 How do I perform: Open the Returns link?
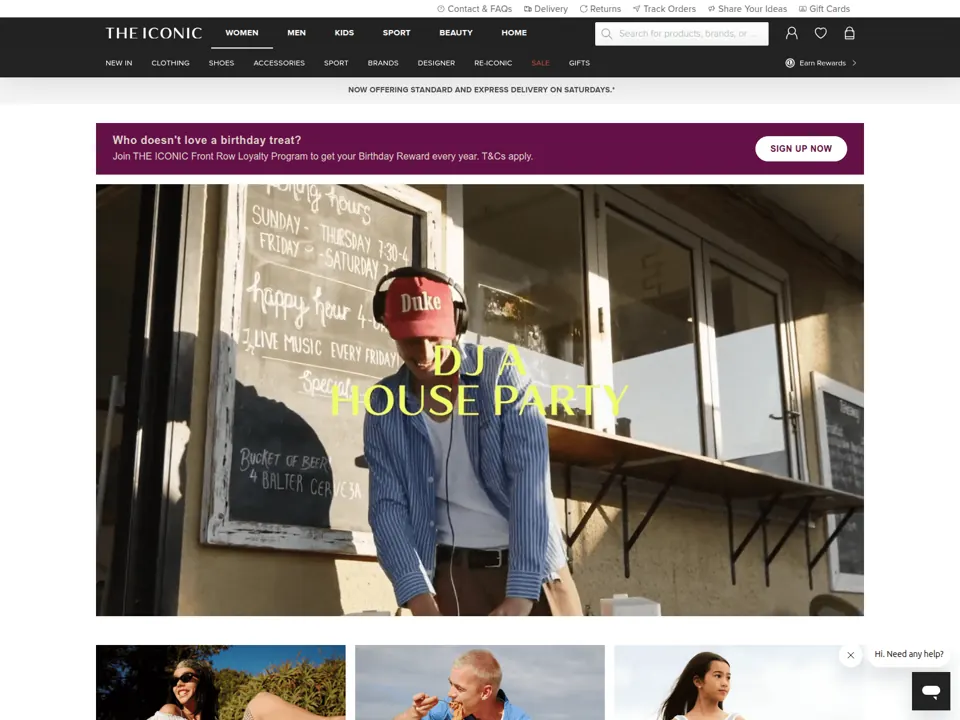600,9
